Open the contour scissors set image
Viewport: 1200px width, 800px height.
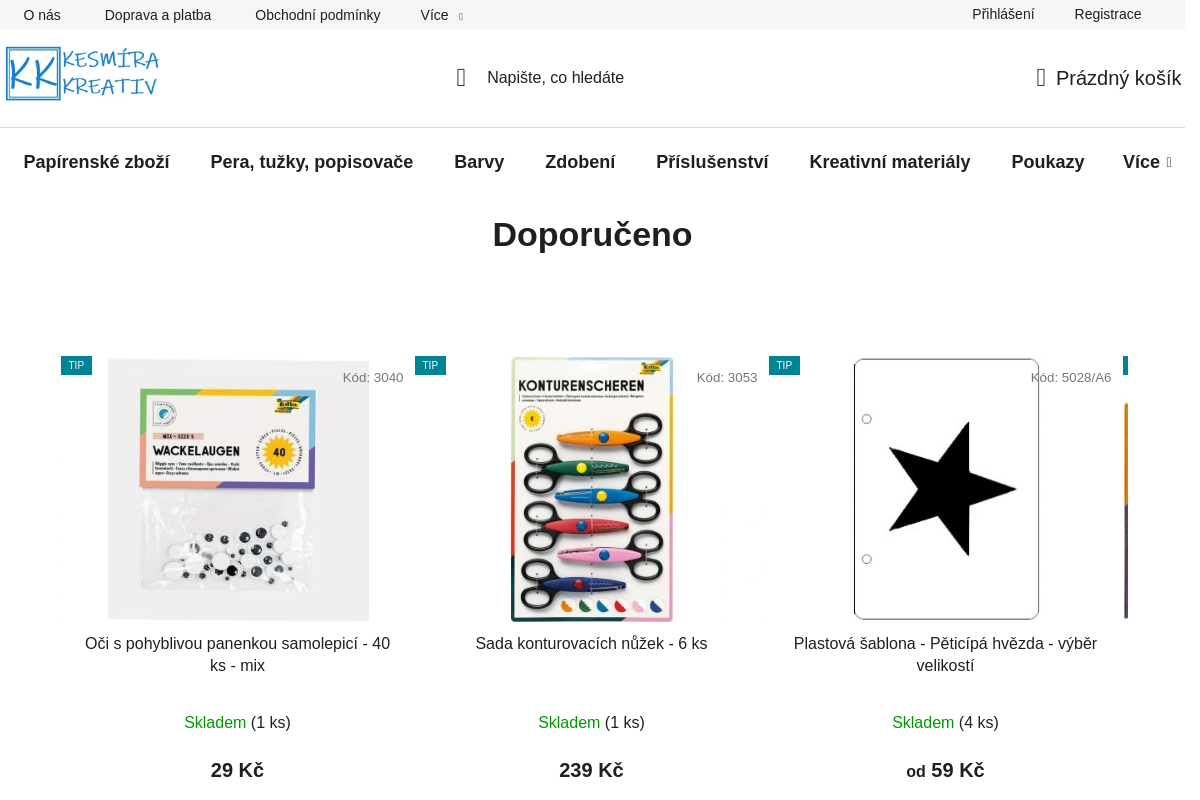click(x=591, y=490)
